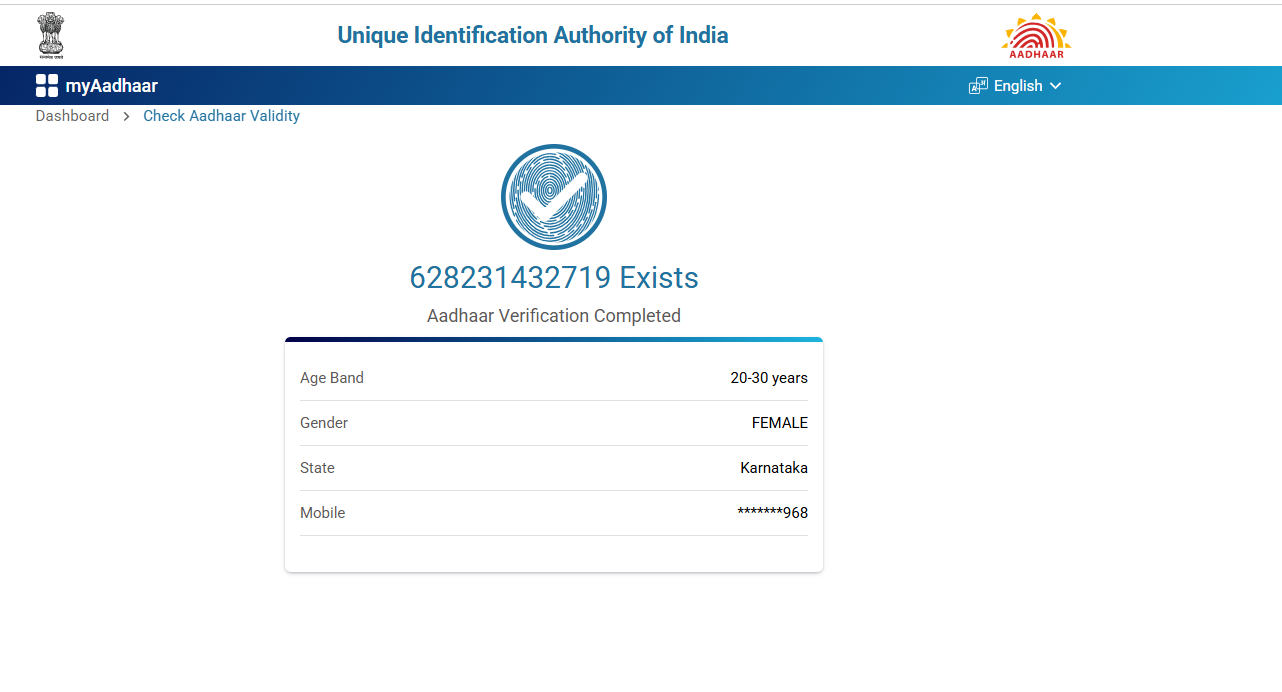Click the Government of India emblem
Image resolution: width=1282 pixels, height=692 pixels.
[x=50, y=35]
